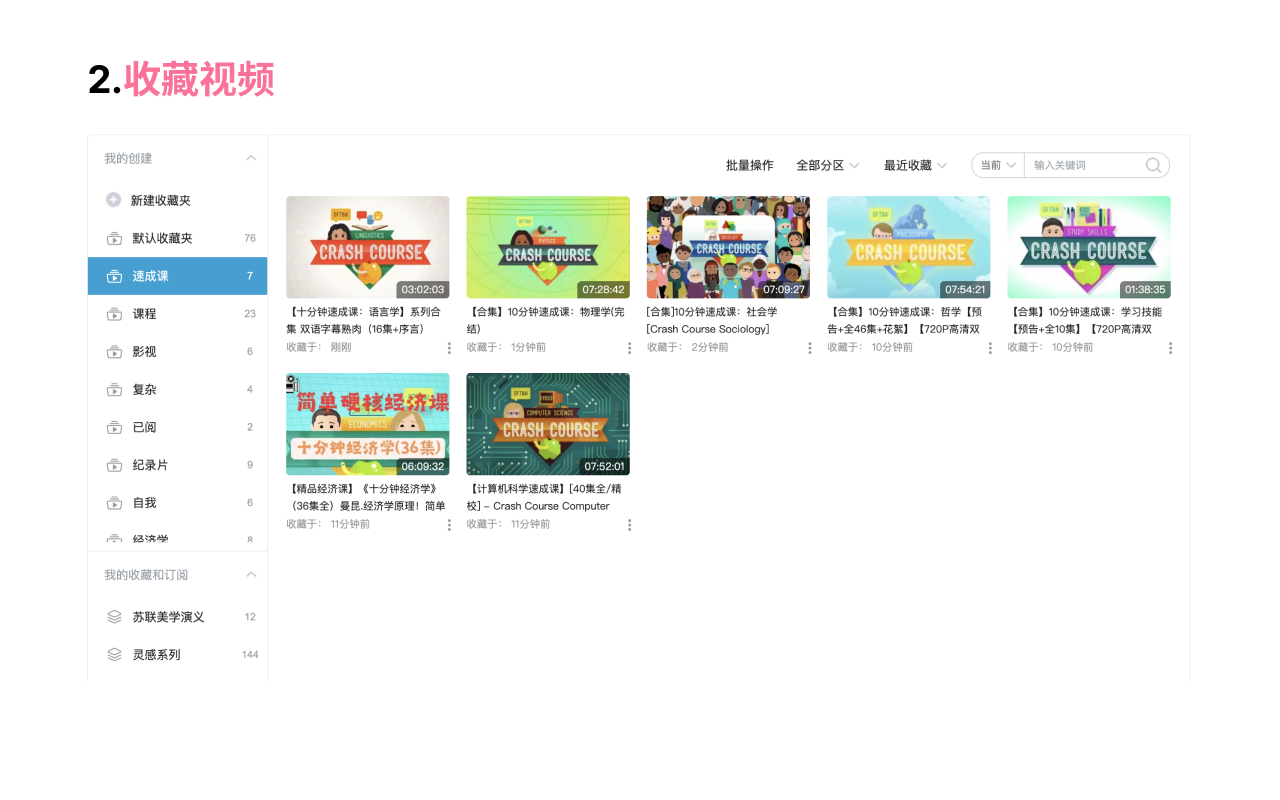Collapse the 我的创建 section
Screen dimensions: 1280x800
pyautogui.click(x=250, y=157)
